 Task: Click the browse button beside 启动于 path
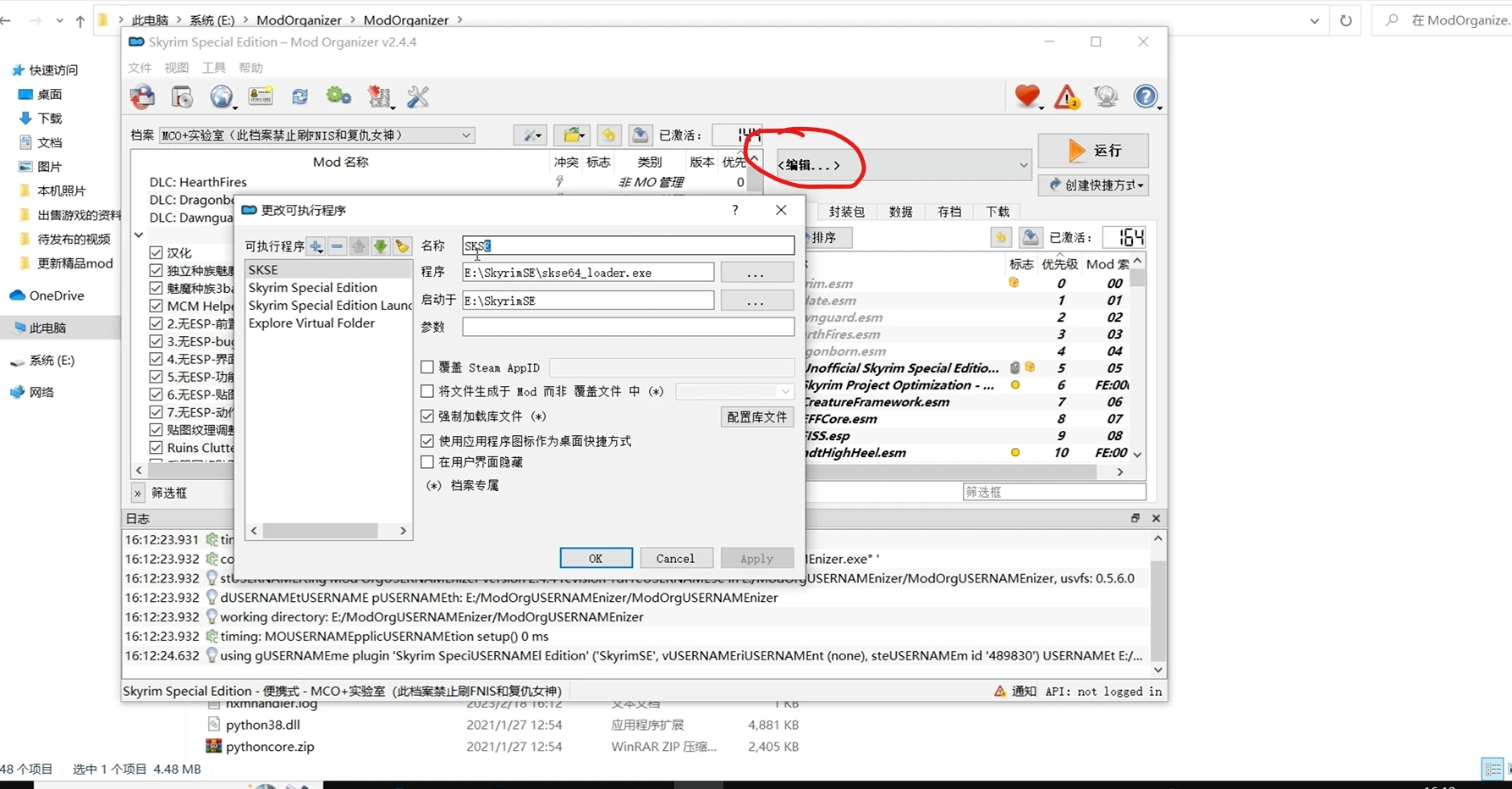756,301
